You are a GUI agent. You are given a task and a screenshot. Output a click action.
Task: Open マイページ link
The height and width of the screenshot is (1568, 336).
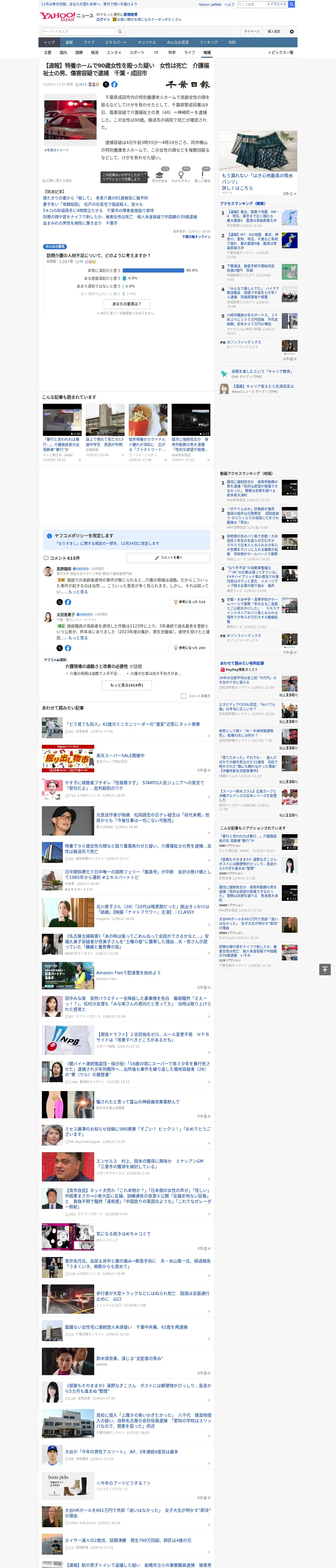click(x=251, y=31)
